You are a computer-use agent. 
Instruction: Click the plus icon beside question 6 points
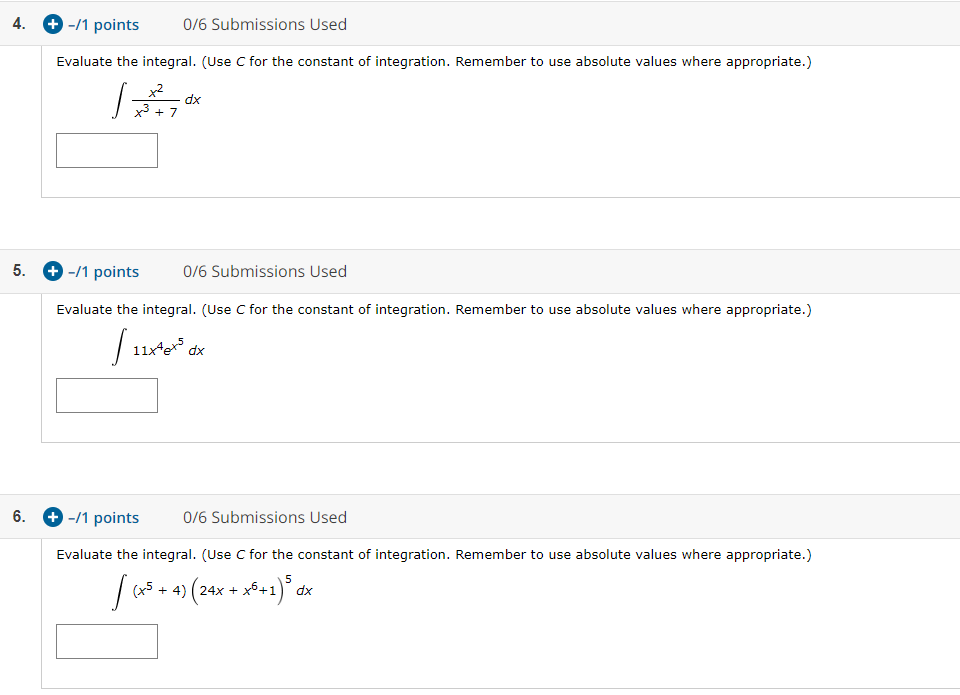tap(52, 517)
